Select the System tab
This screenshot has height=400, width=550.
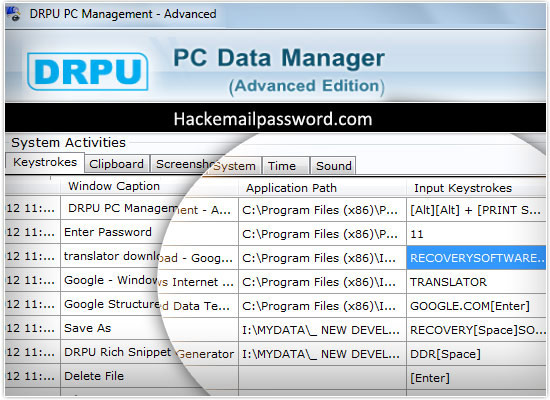click(235, 166)
